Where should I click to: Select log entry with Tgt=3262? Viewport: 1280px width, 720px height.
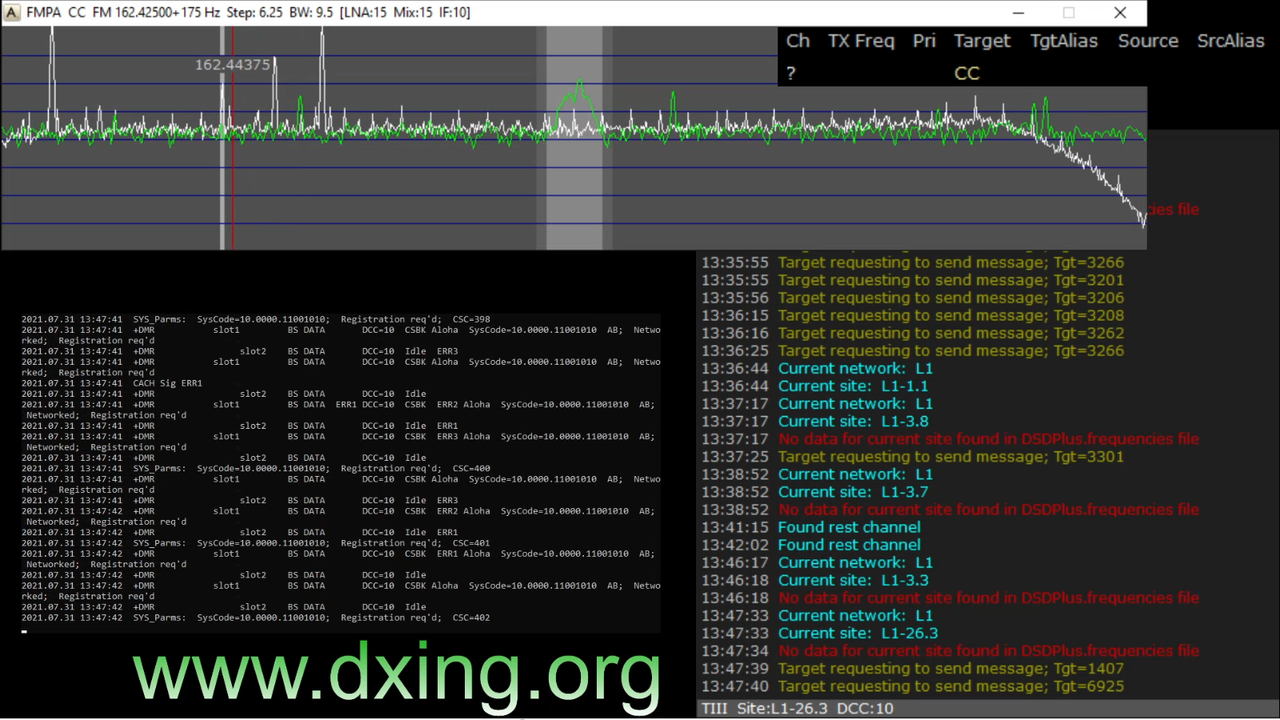point(912,333)
